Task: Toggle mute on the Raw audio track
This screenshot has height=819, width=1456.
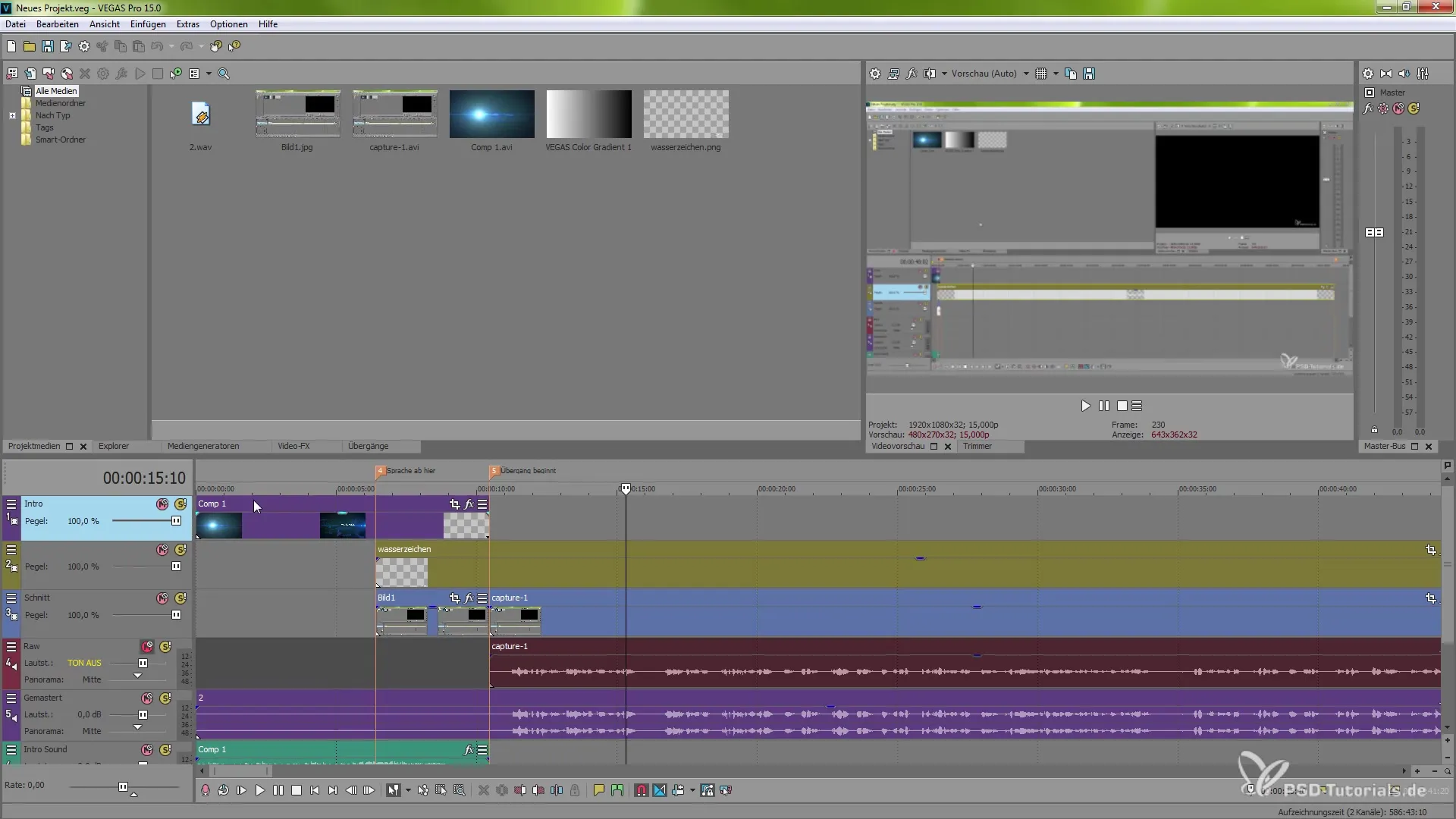Action: [x=147, y=647]
